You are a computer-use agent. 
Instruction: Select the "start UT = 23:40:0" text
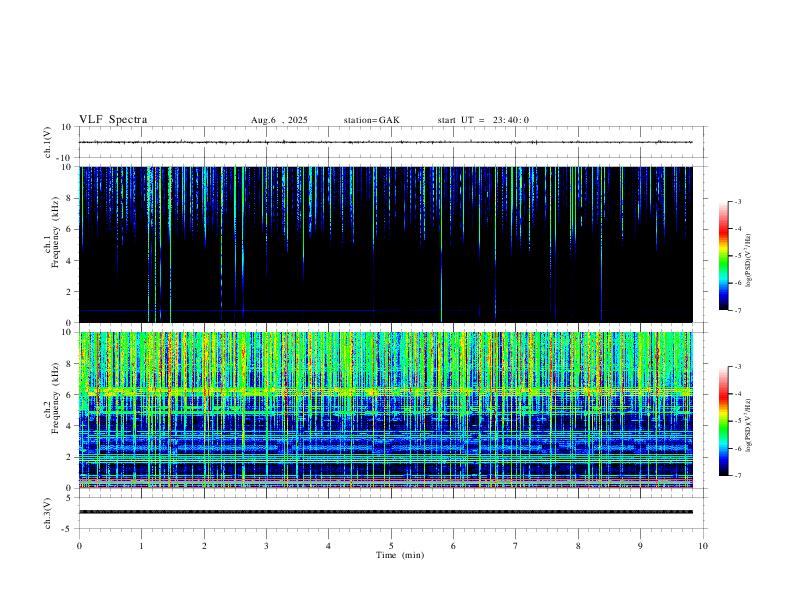[x=483, y=120]
